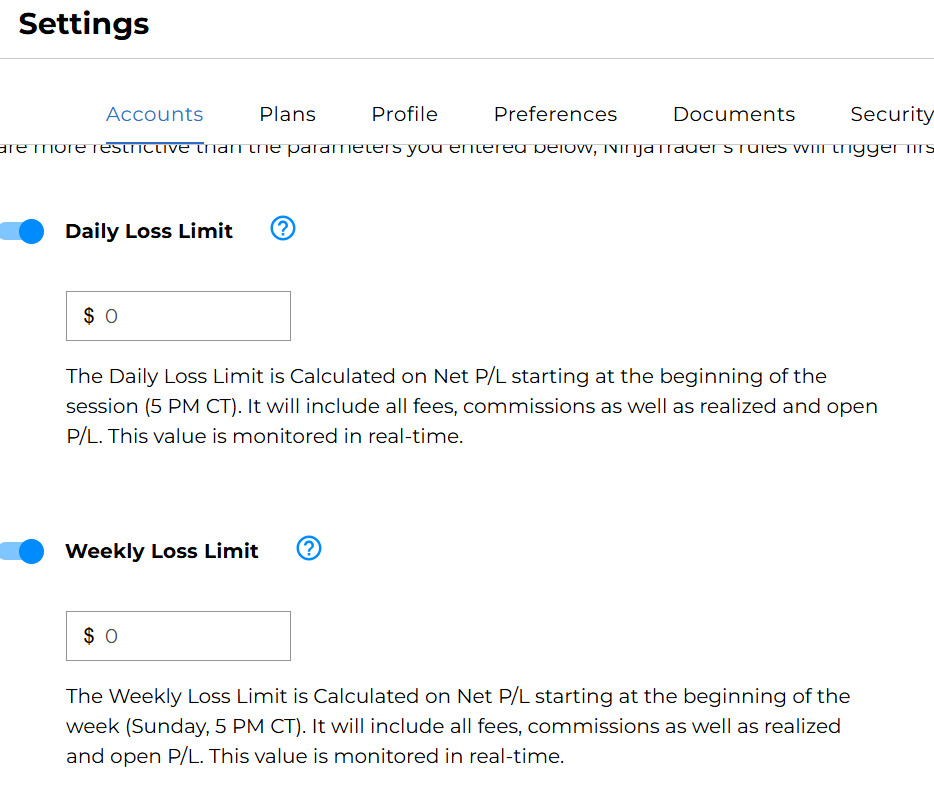Go to the Profile tab
This screenshot has height=805, width=934.
[x=404, y=114]
